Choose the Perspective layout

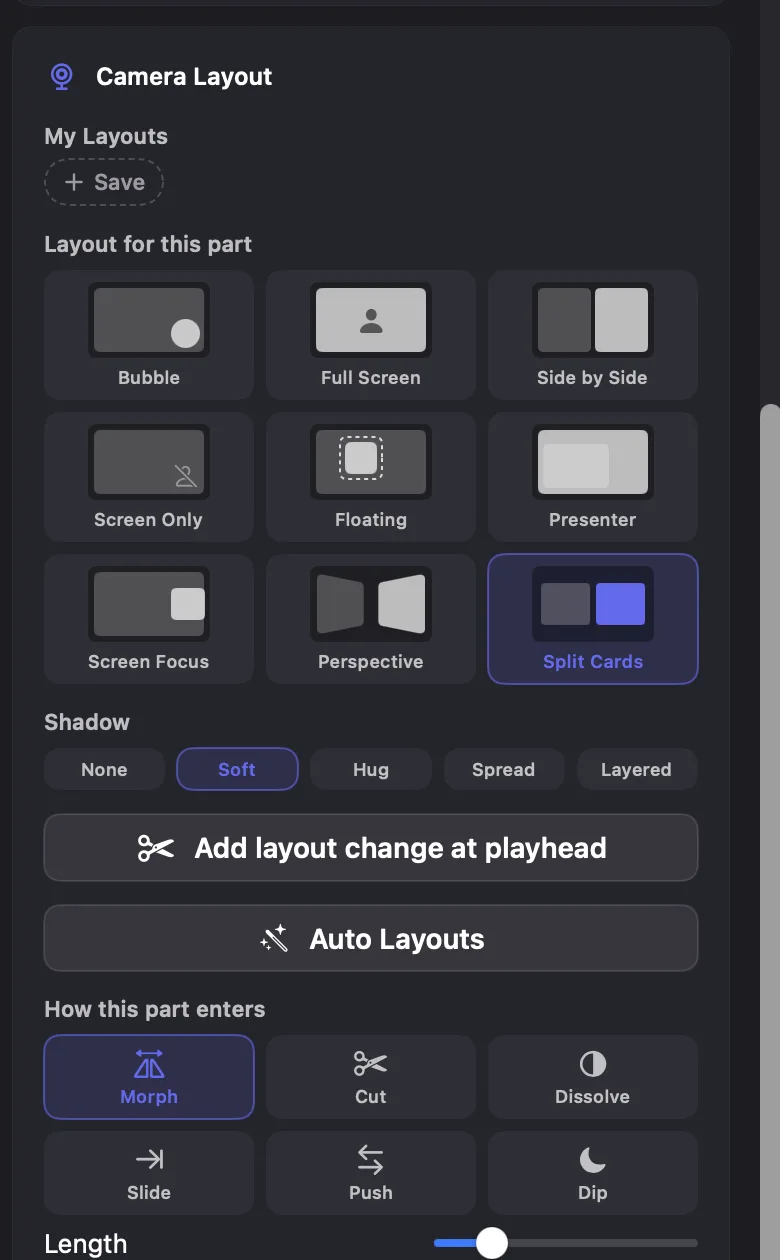point(371,618)
